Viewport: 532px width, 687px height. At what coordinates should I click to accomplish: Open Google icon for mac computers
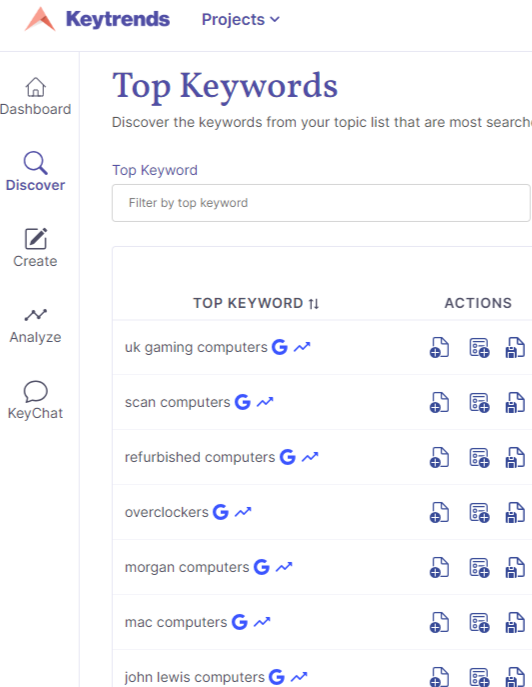coord(240,622)
